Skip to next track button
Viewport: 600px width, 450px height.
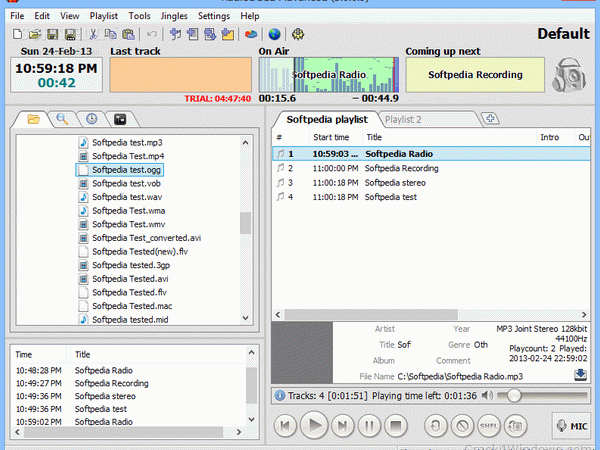coord(342,426)
